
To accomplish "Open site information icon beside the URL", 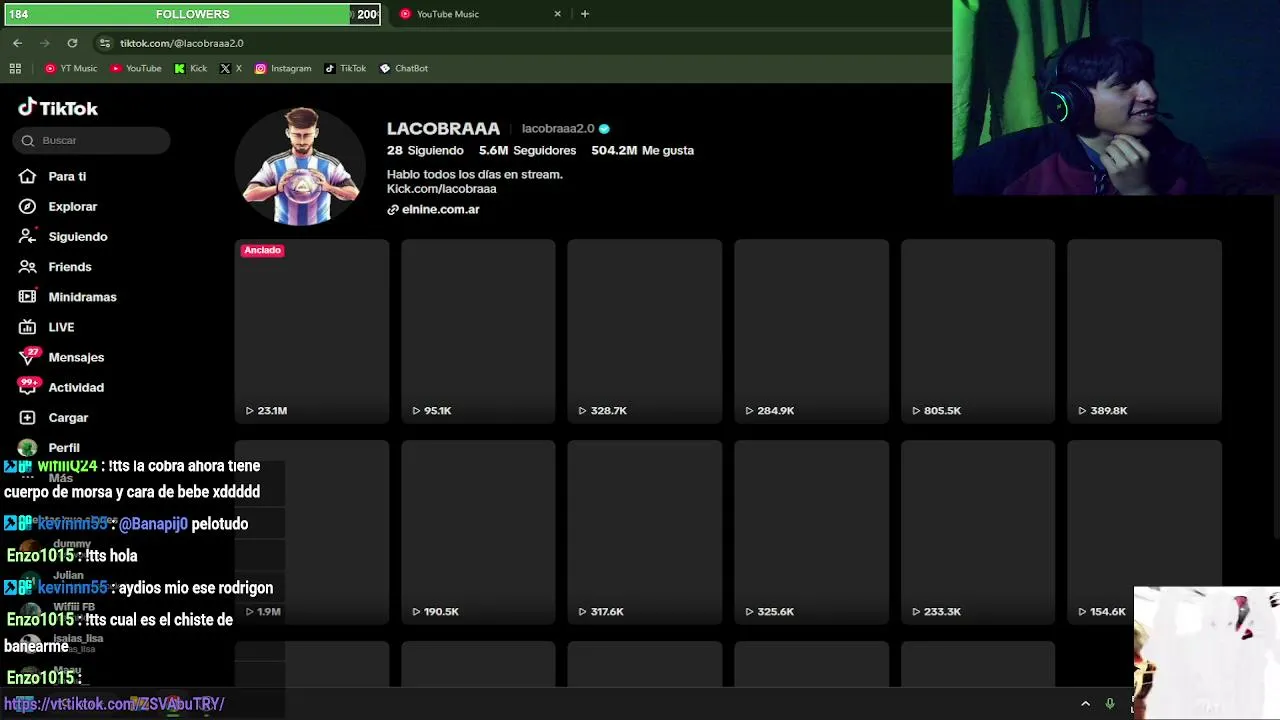I will [x=105, y=43].
